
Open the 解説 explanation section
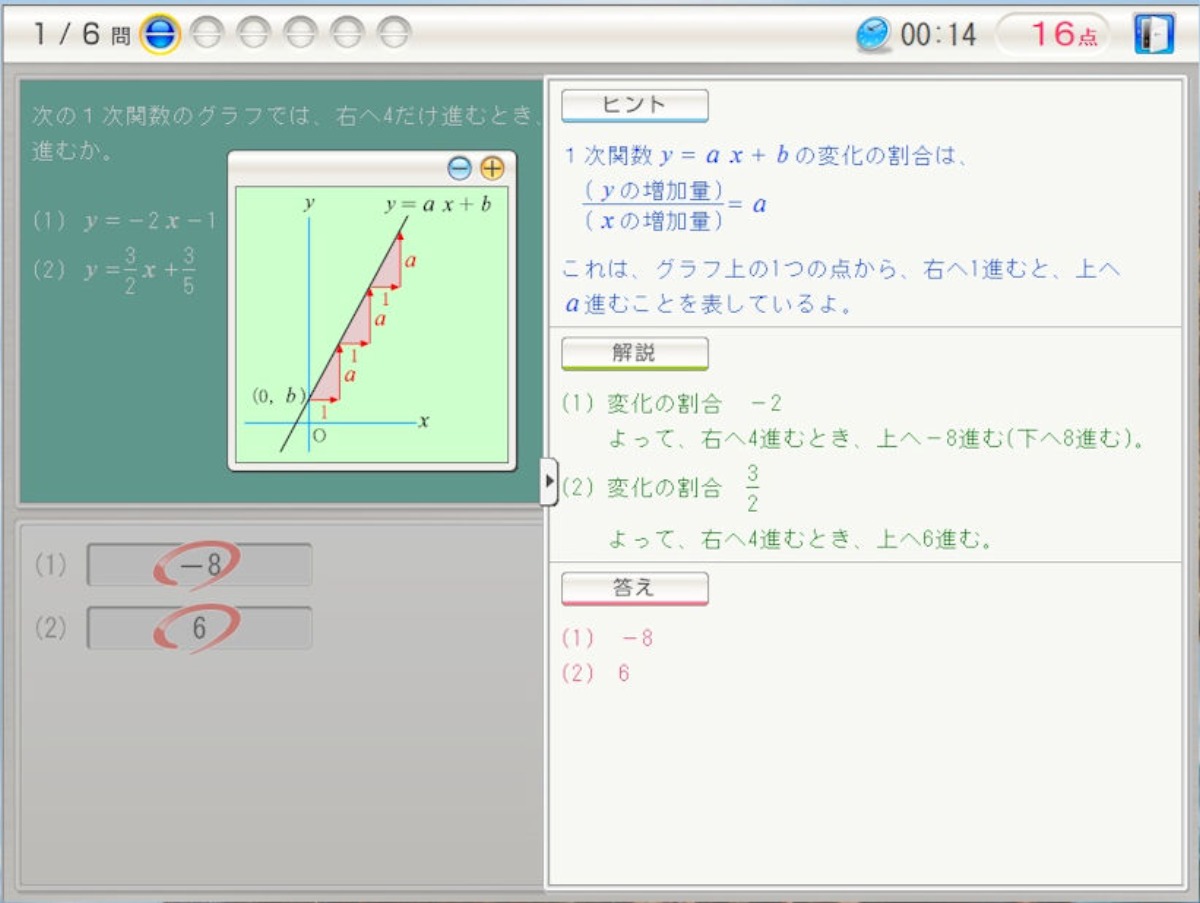pos(634,353)
